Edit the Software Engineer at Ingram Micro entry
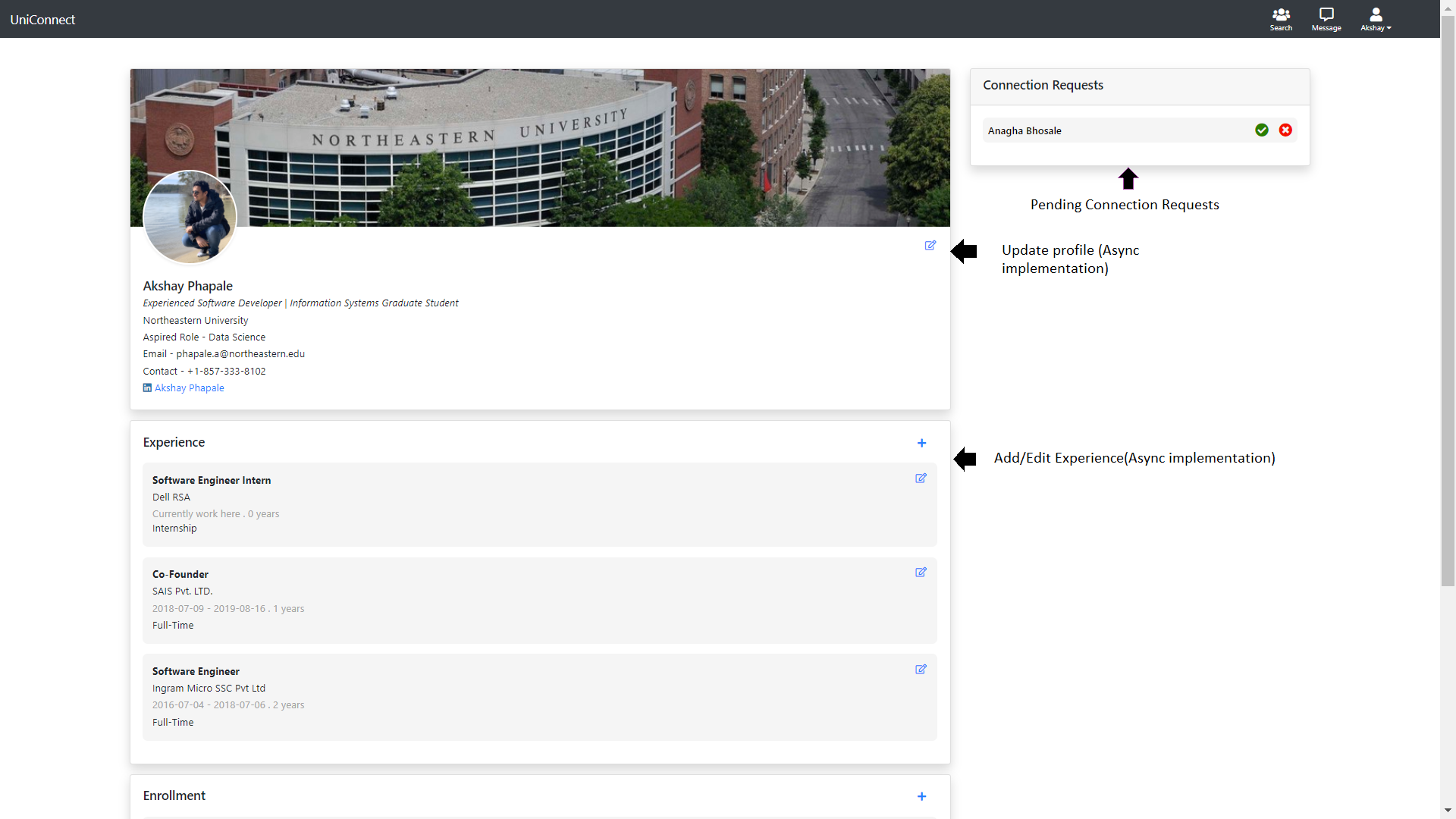Image resolution: width=1456 pixels, height=819 pixels. click(920, 670)
